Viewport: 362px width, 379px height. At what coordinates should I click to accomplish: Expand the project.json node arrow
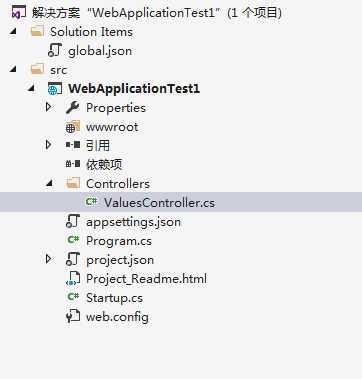click(49, 259)
